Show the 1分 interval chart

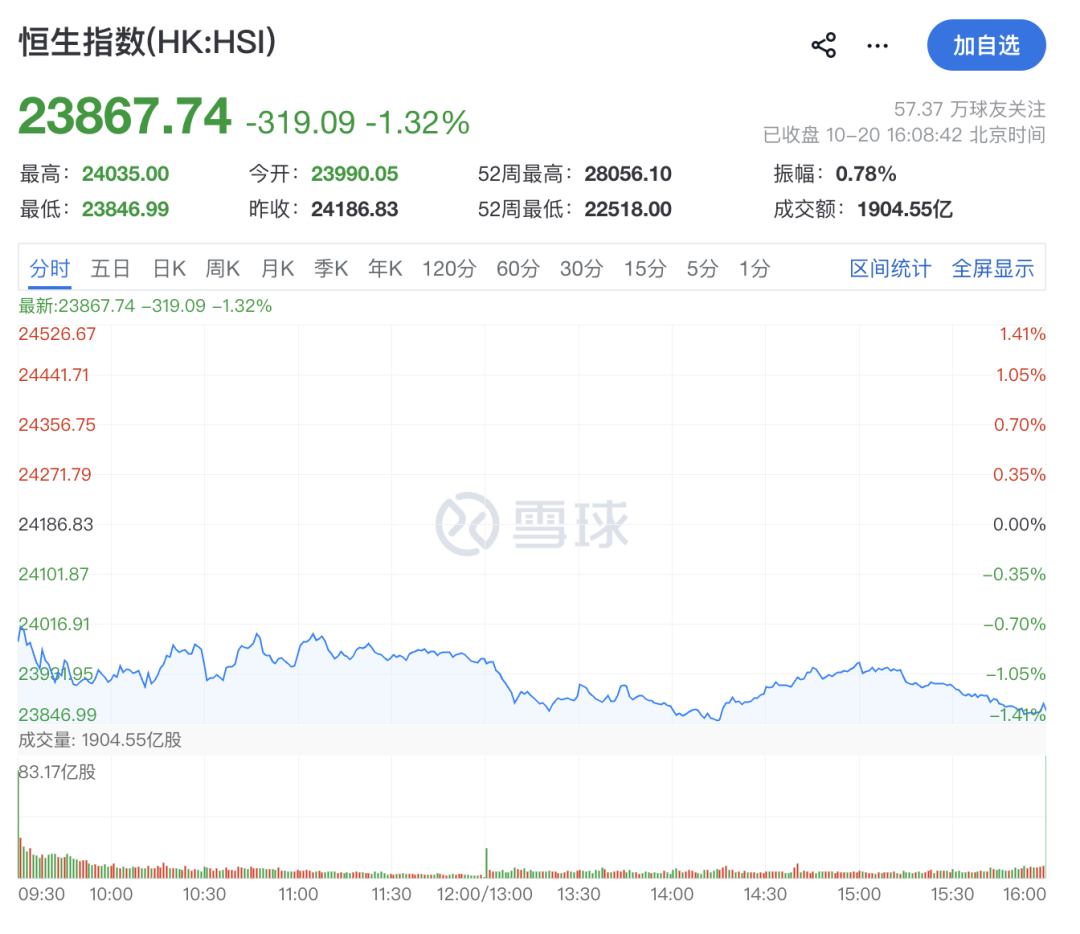(x=754, y=268)
